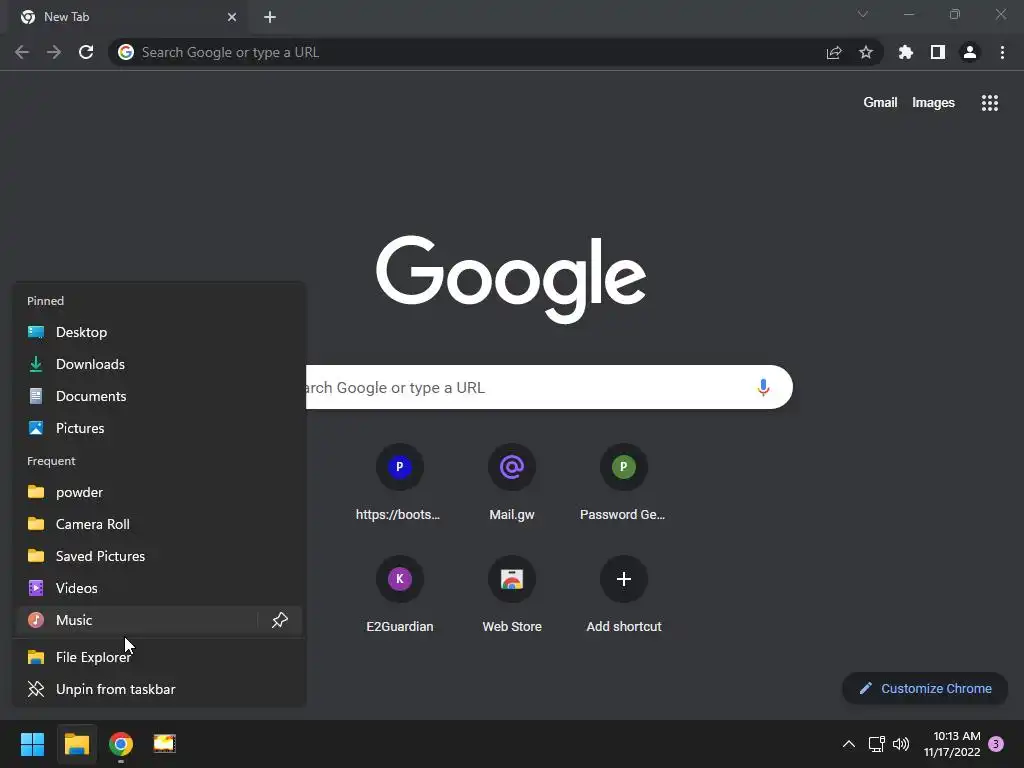Open the Extensions puzzle icon
Screen dimensions: 1024x768
pos(906,52)
